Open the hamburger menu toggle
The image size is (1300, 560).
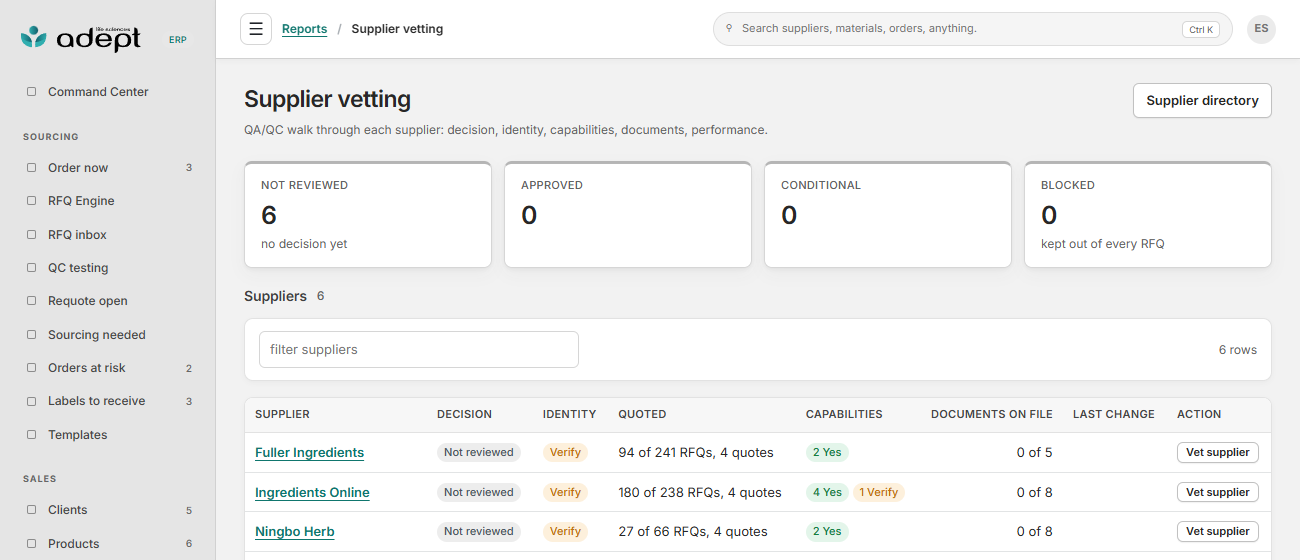[256, 29]
